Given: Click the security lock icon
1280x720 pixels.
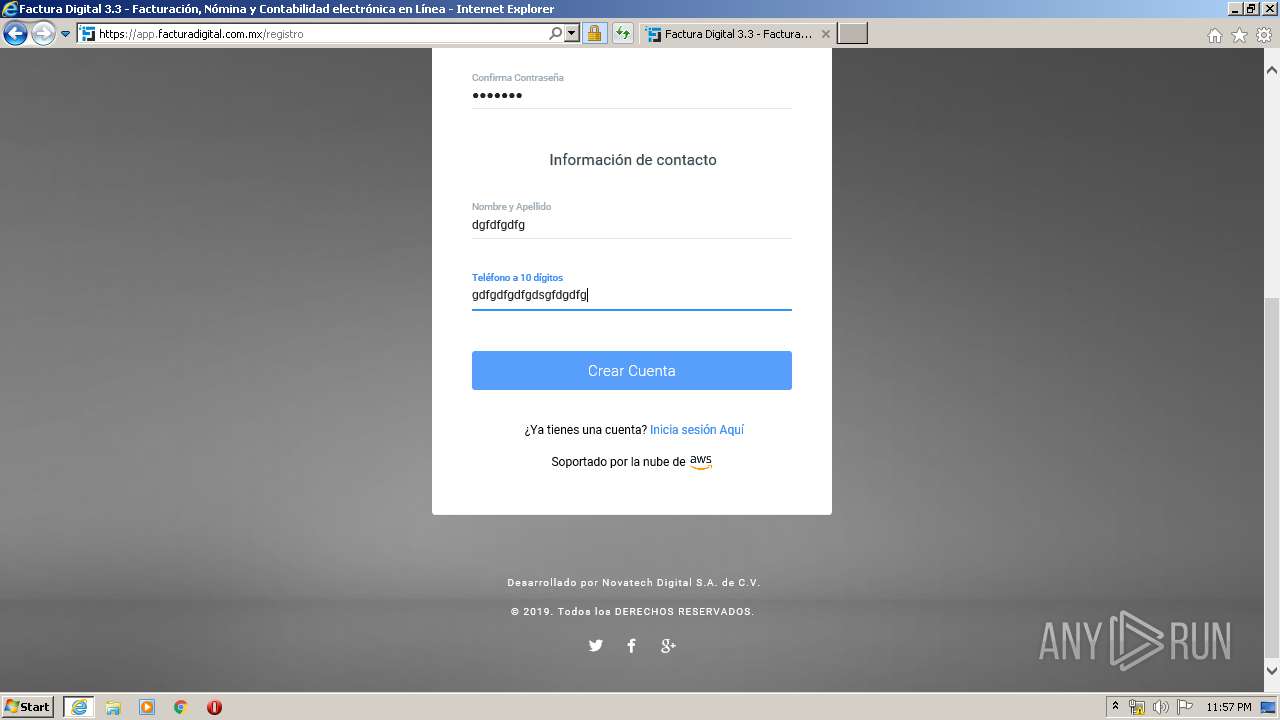Looking at the screenshot, I should 594,34.
